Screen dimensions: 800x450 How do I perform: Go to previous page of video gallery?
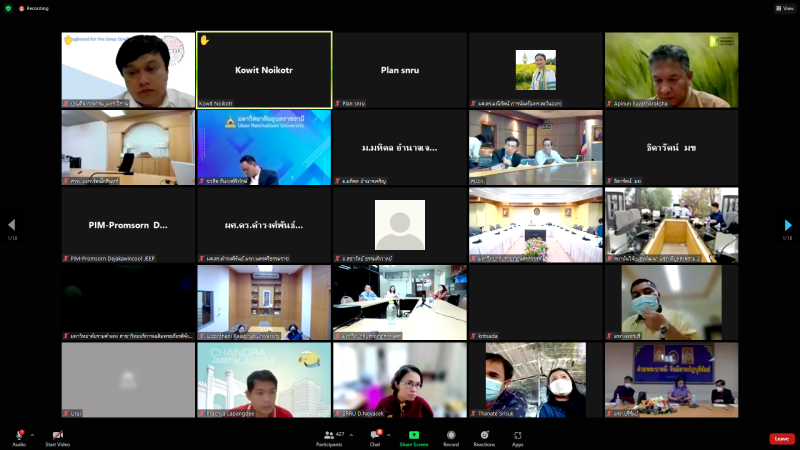click(x=12, y=225)
